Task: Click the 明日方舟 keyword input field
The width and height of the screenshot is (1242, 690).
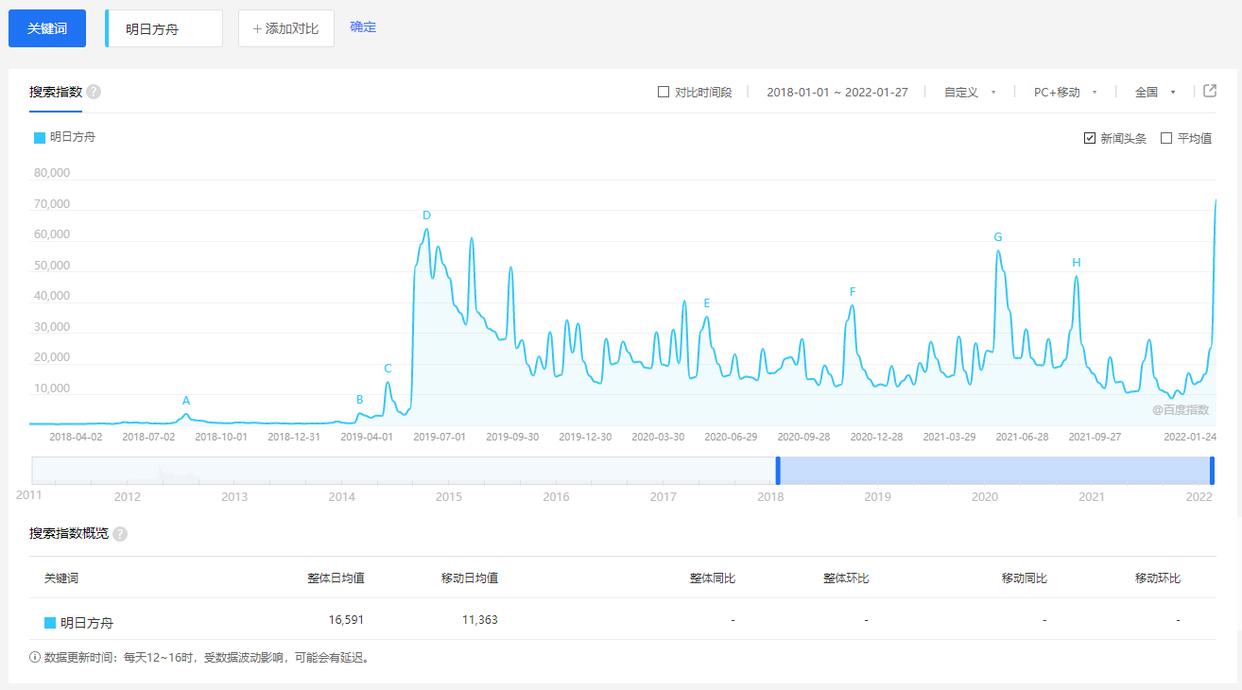Action: point(164,29)
